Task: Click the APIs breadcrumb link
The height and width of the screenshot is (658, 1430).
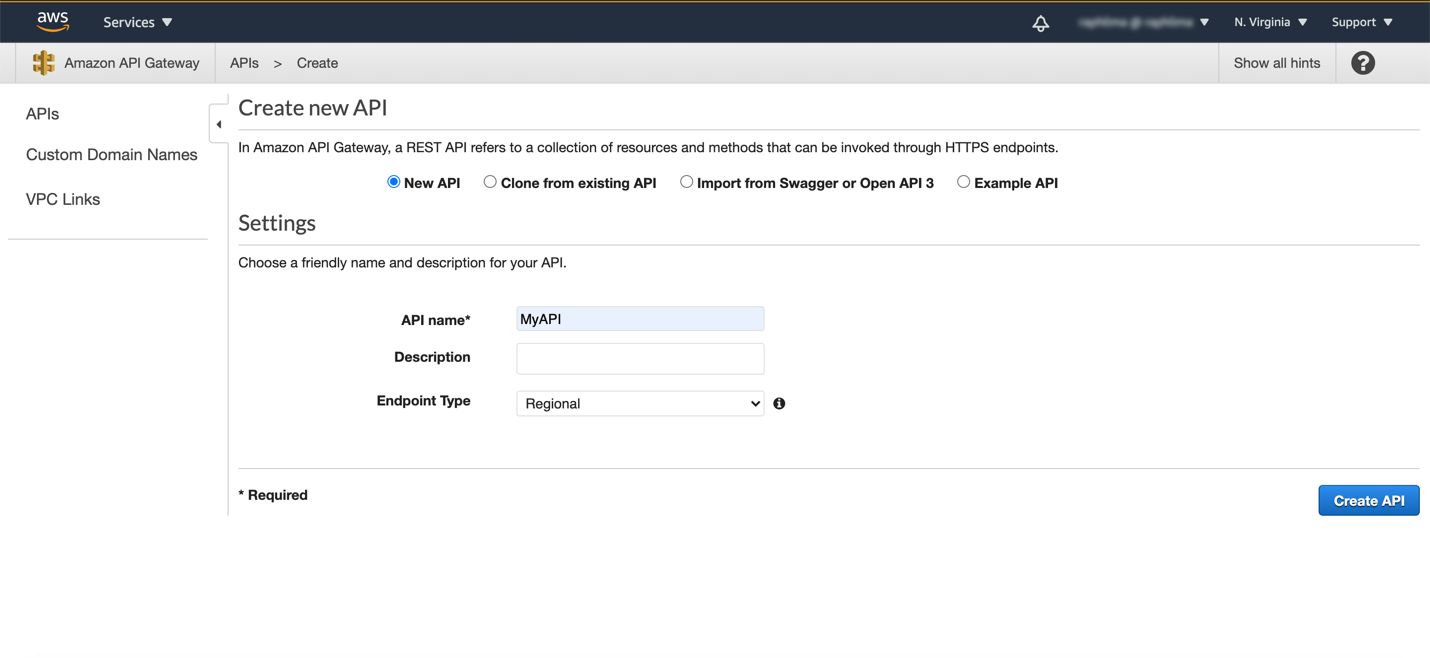Action: click(x=244, y=63)
